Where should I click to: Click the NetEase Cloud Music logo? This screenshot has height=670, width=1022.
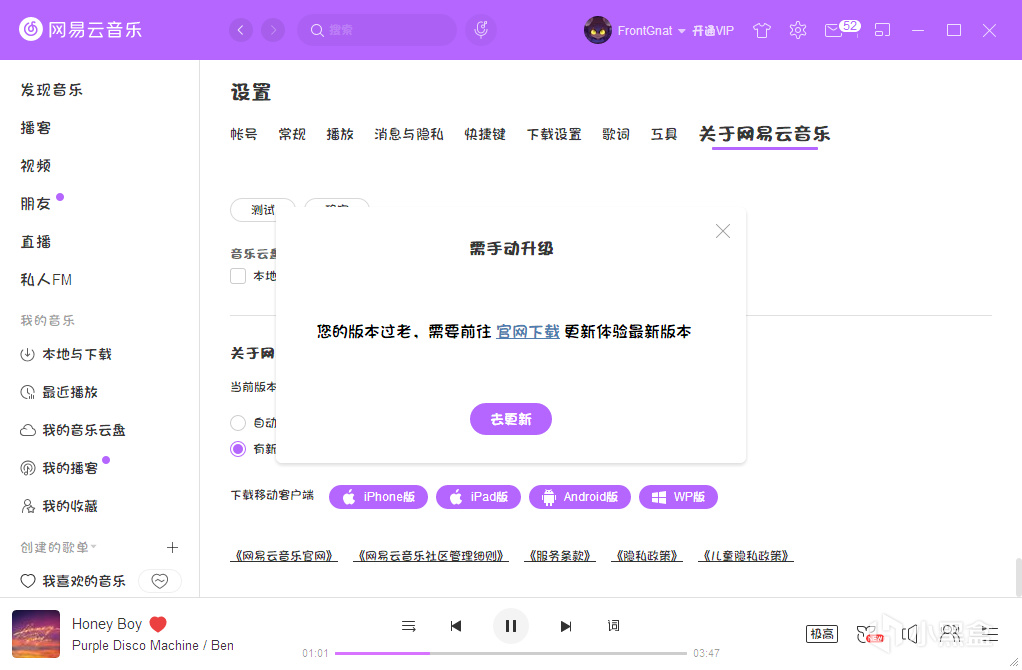81,29
